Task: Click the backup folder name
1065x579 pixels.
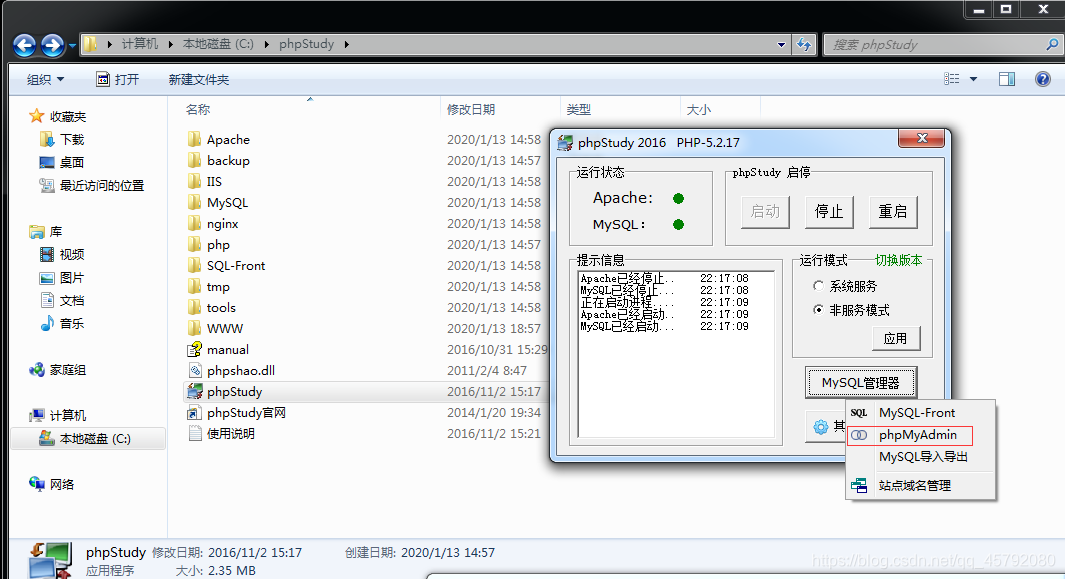Action: pyautogui.click(x=228, y=160)
